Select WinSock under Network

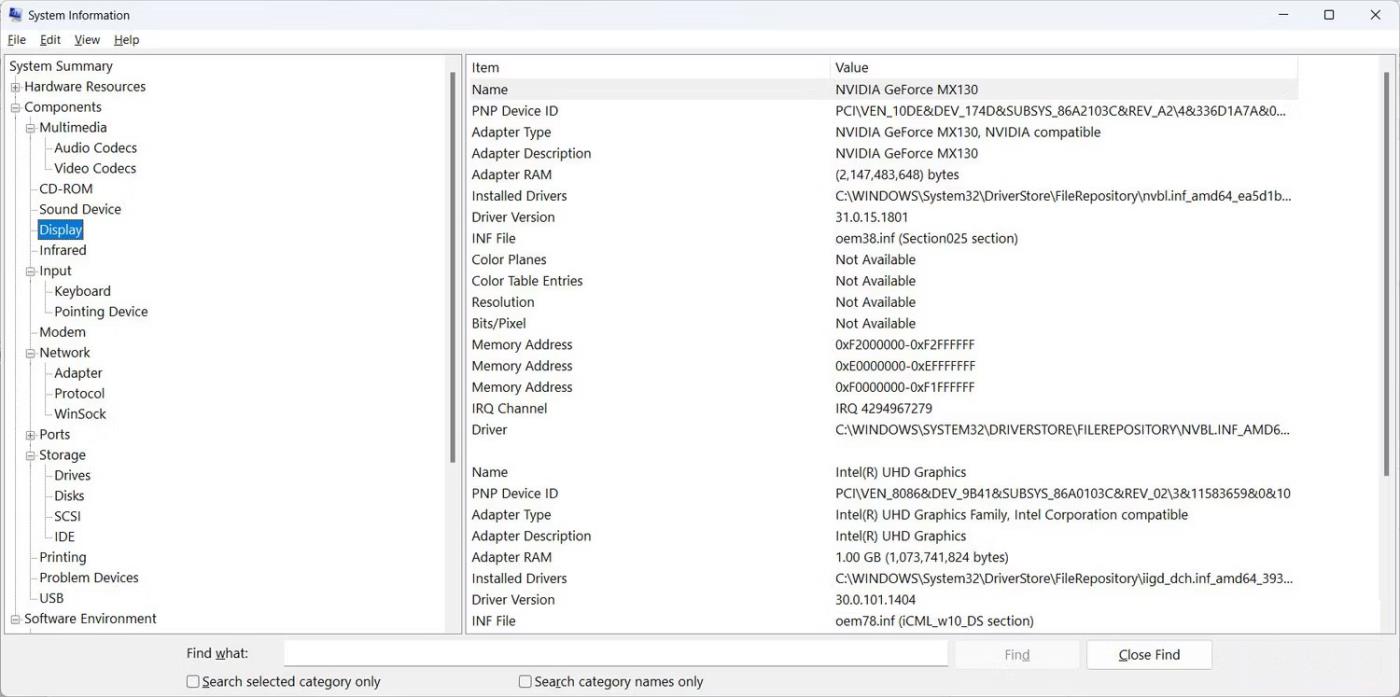coord(80,414)
